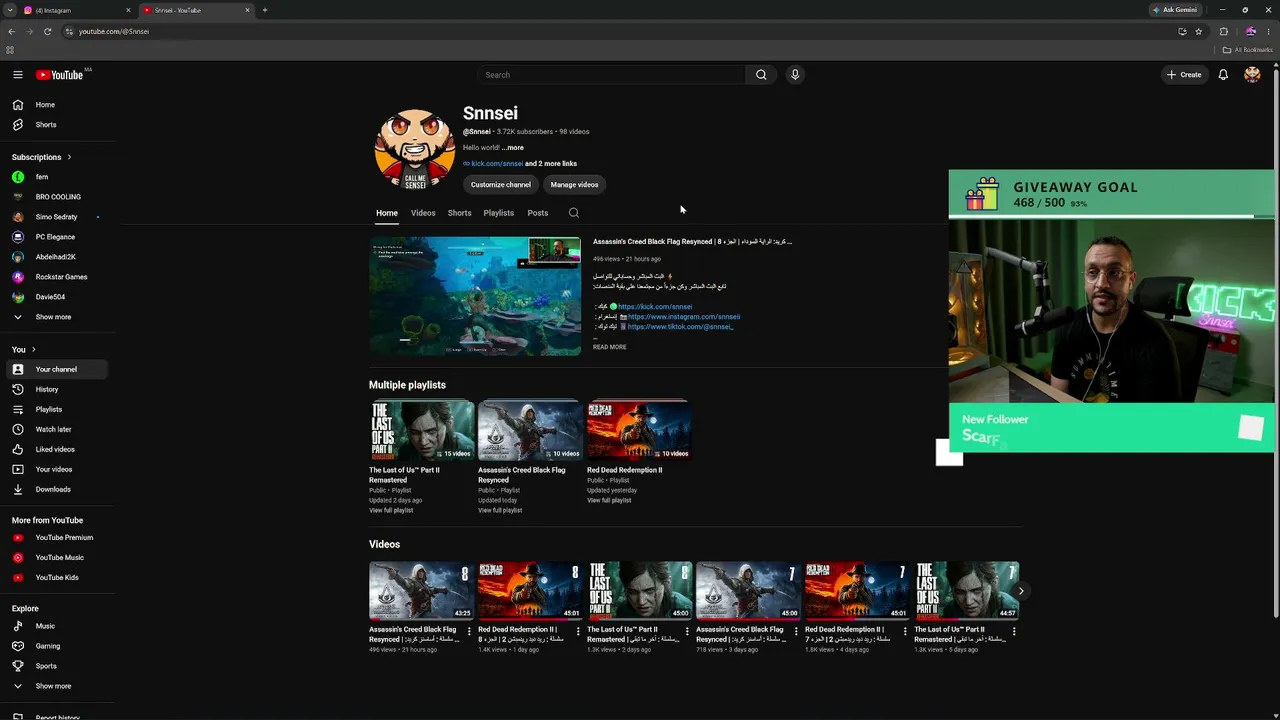This screenshot has height=720, width=1280.
Task: Click the browser address bar
Action: pos(620,31)
